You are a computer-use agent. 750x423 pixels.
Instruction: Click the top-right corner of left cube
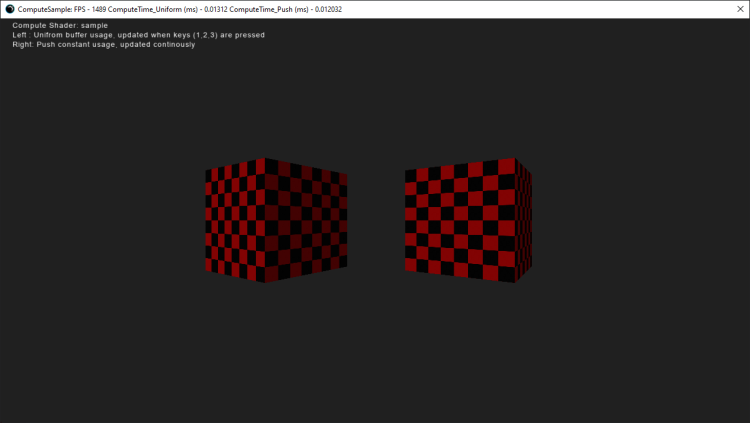[x=347, y=173]
